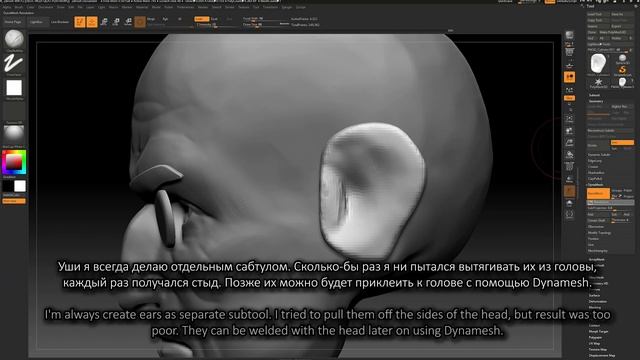
Task: Select the PolyMesh3D star tool thumbnail
Action: [598, 83]
